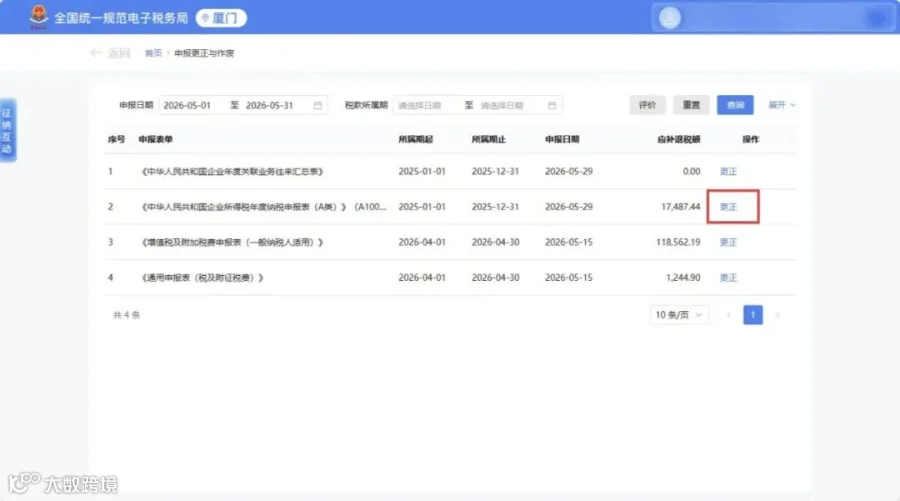Go to next page arrow
The image size is (900, 501).
point(778,315)
